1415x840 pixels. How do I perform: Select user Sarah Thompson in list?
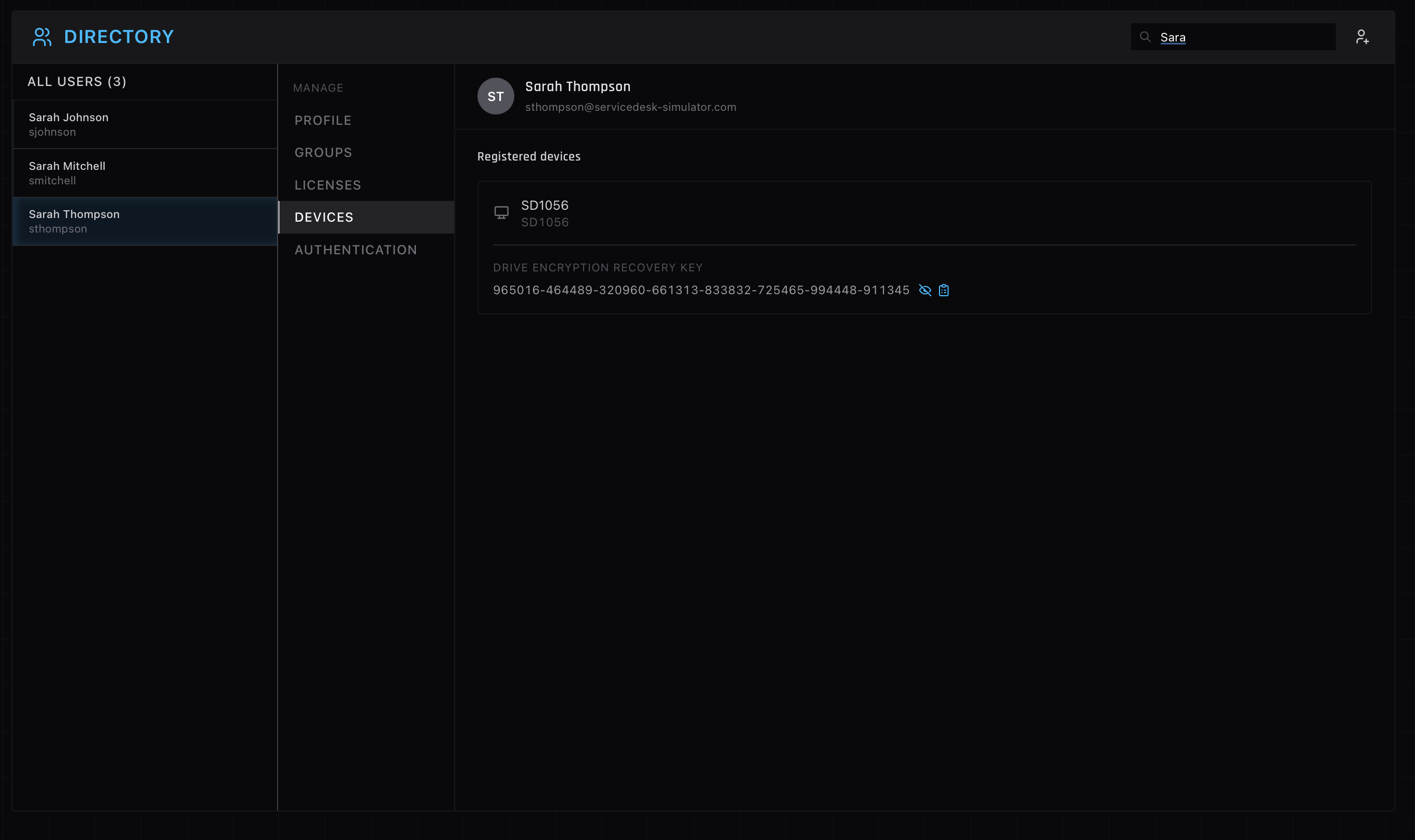click(145, 221)
